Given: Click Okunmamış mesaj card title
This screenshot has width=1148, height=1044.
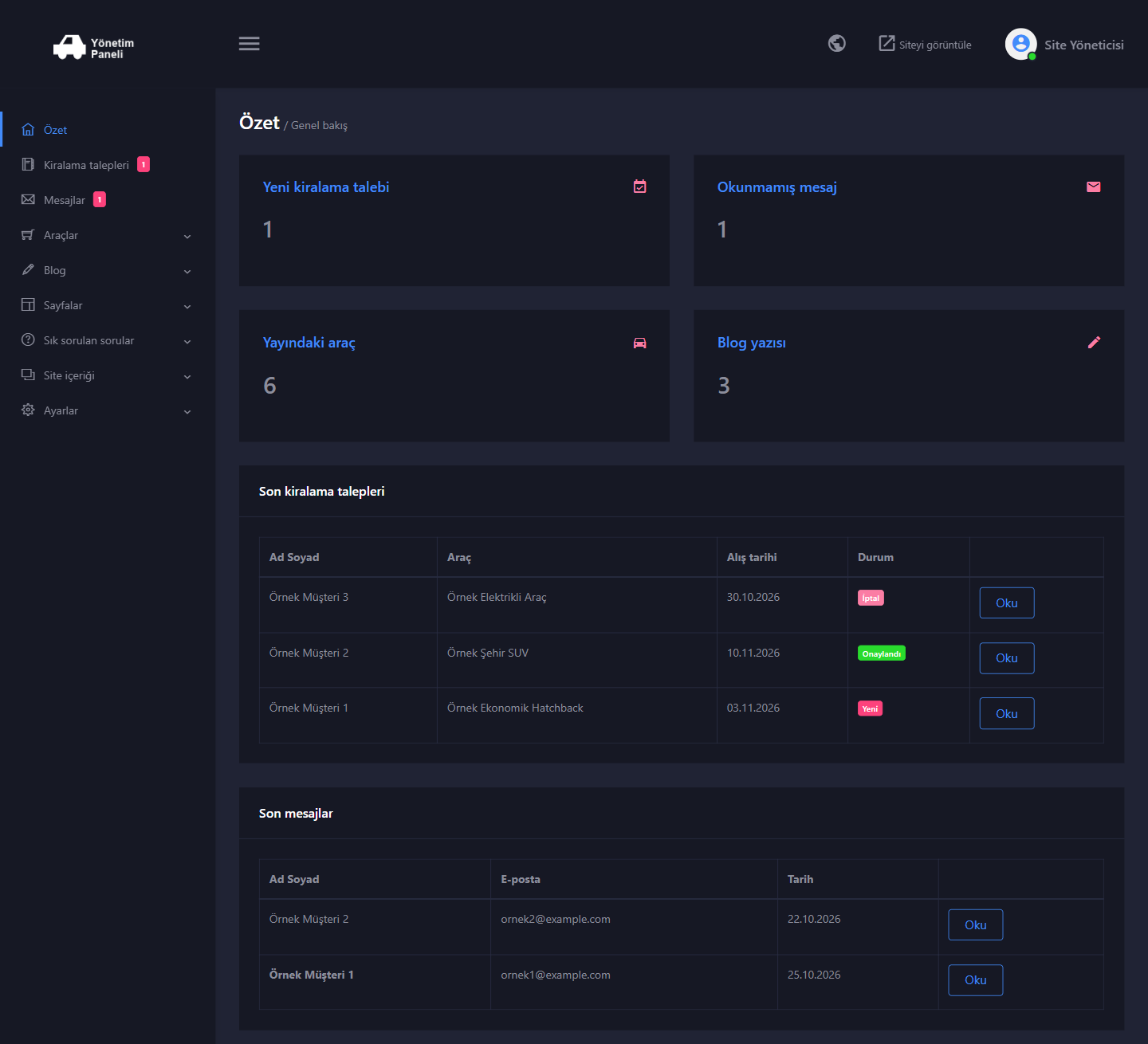Looking at the screenshot, I should (x=777, y=187).
